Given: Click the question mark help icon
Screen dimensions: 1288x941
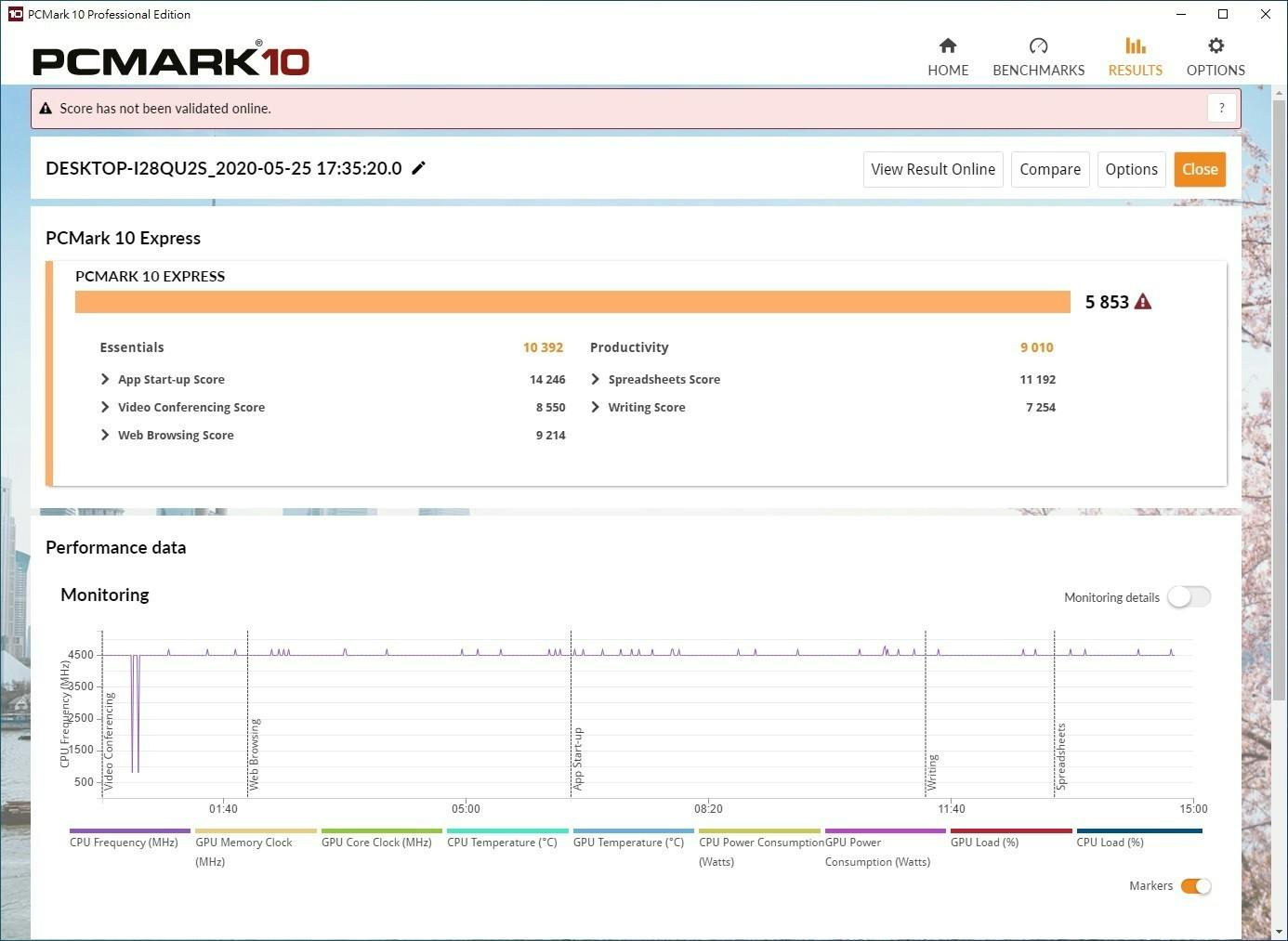Looking at the screenshot, I should pyautogui.click(x=1221, y=108).
